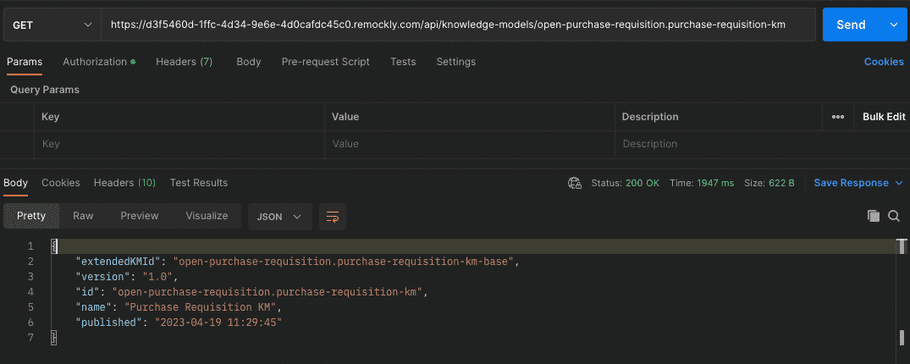This screenshot has height=364, width=910.
Task: Click the response vertical scrollbar
Action: click(902, 291)
